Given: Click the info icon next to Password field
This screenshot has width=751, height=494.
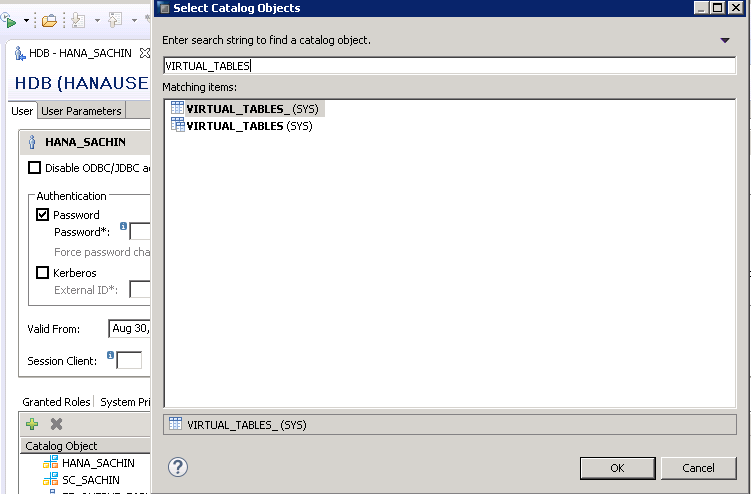Looking at the screenshot, I should click(123, 226).
